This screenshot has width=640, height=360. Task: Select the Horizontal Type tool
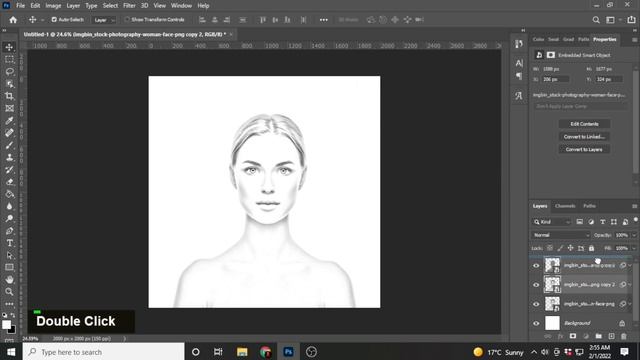(x=9, y=243)
